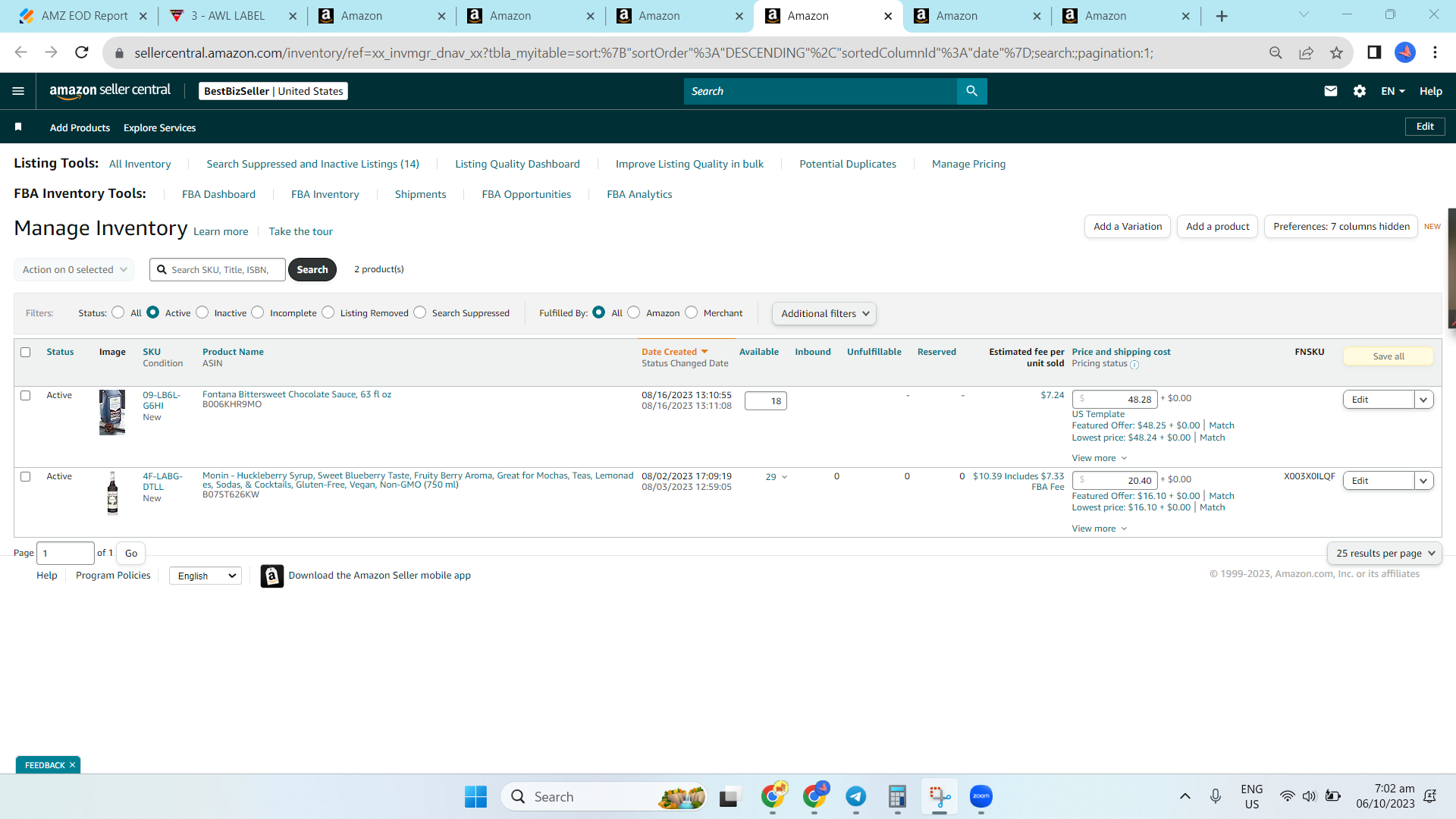
Task: Open the Manage Pricing menu item
Action: (x=968, y=164)
